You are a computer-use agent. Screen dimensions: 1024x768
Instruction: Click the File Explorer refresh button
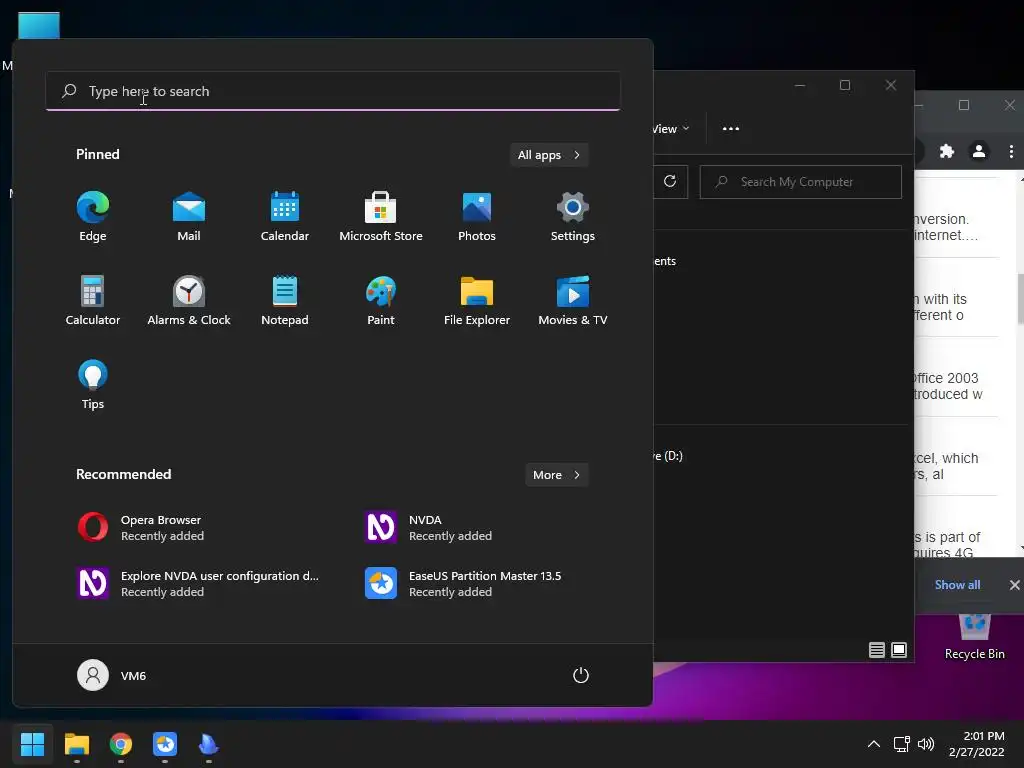[670, 182]
